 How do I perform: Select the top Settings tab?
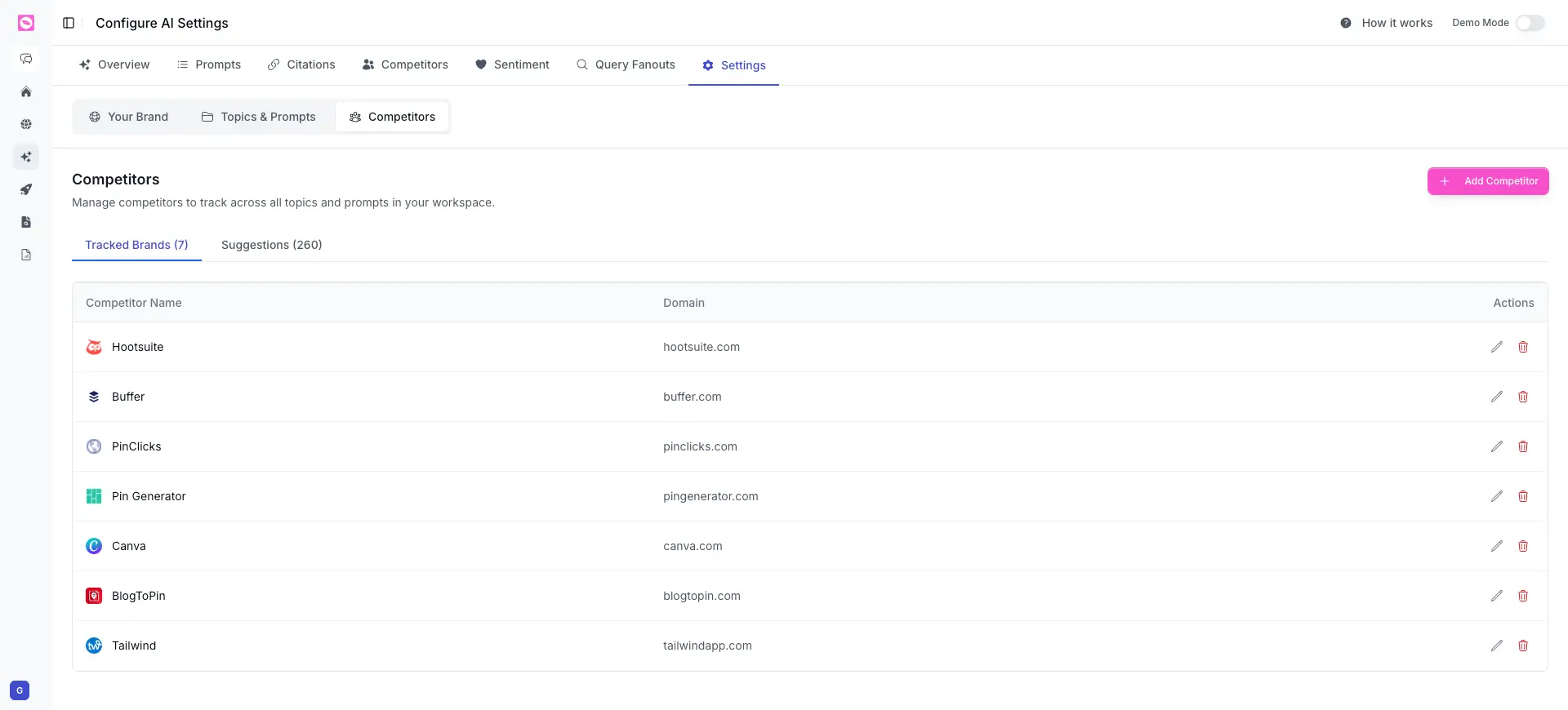click(x=733, y=65)
